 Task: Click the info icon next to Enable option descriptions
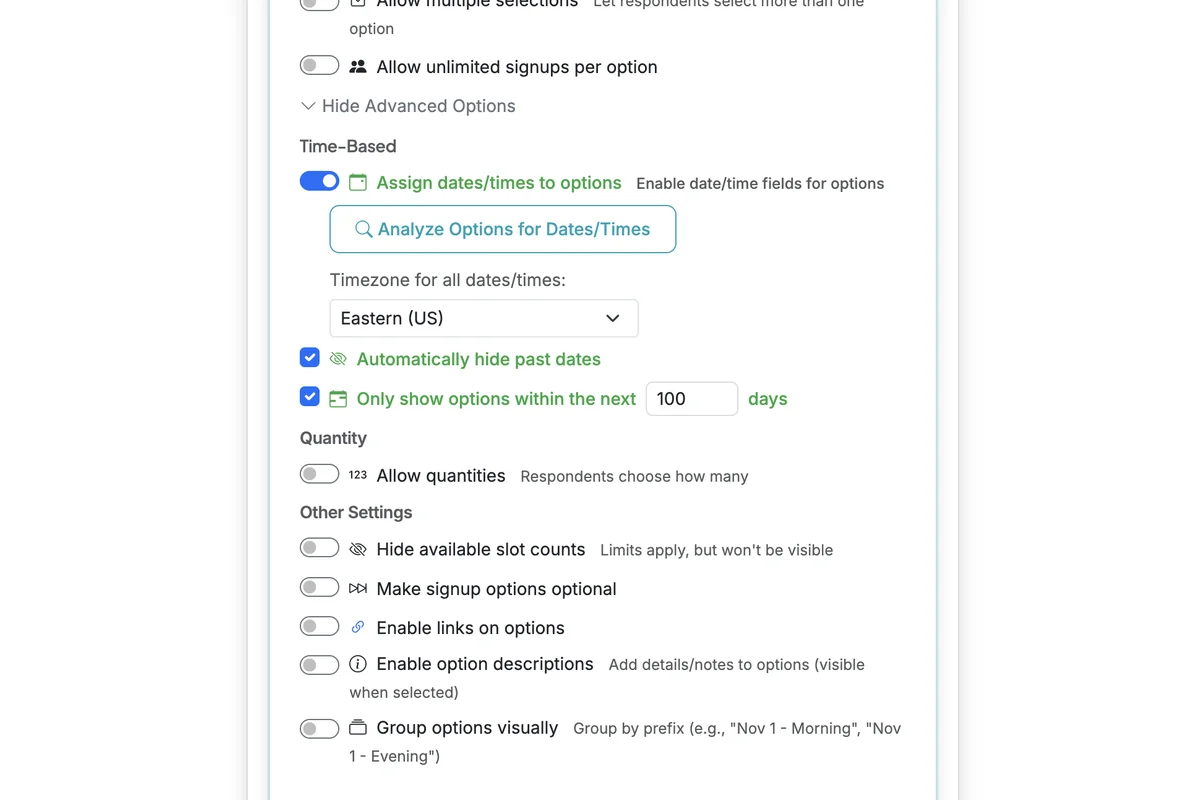tap(358, 664)
